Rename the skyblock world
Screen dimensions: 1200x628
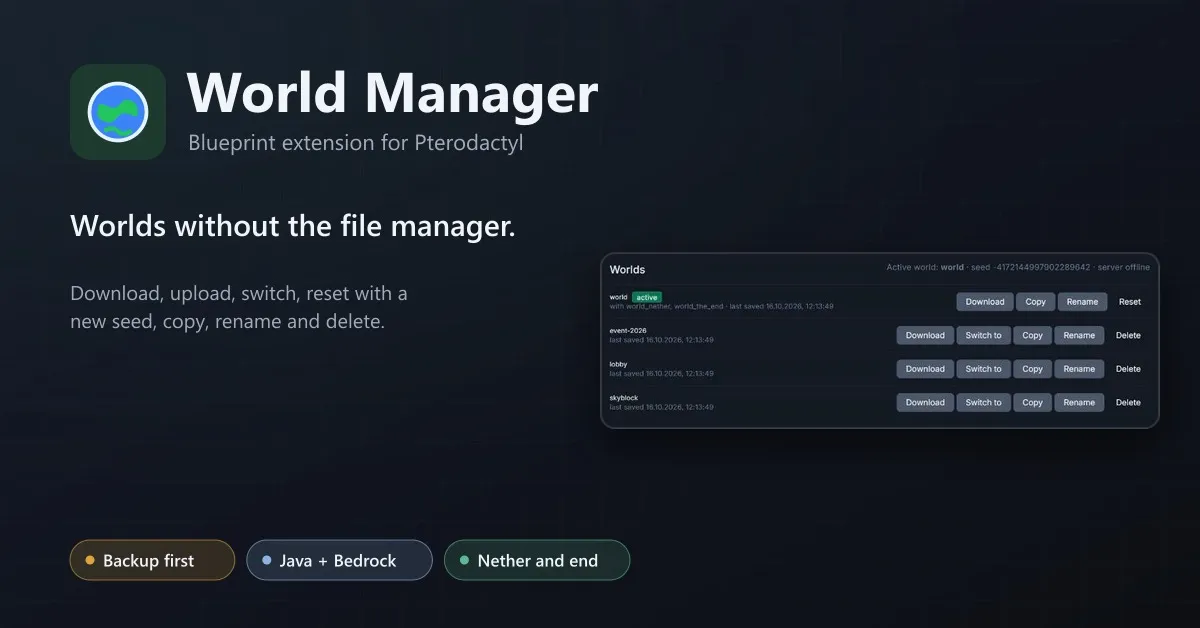click(1079, 403)
